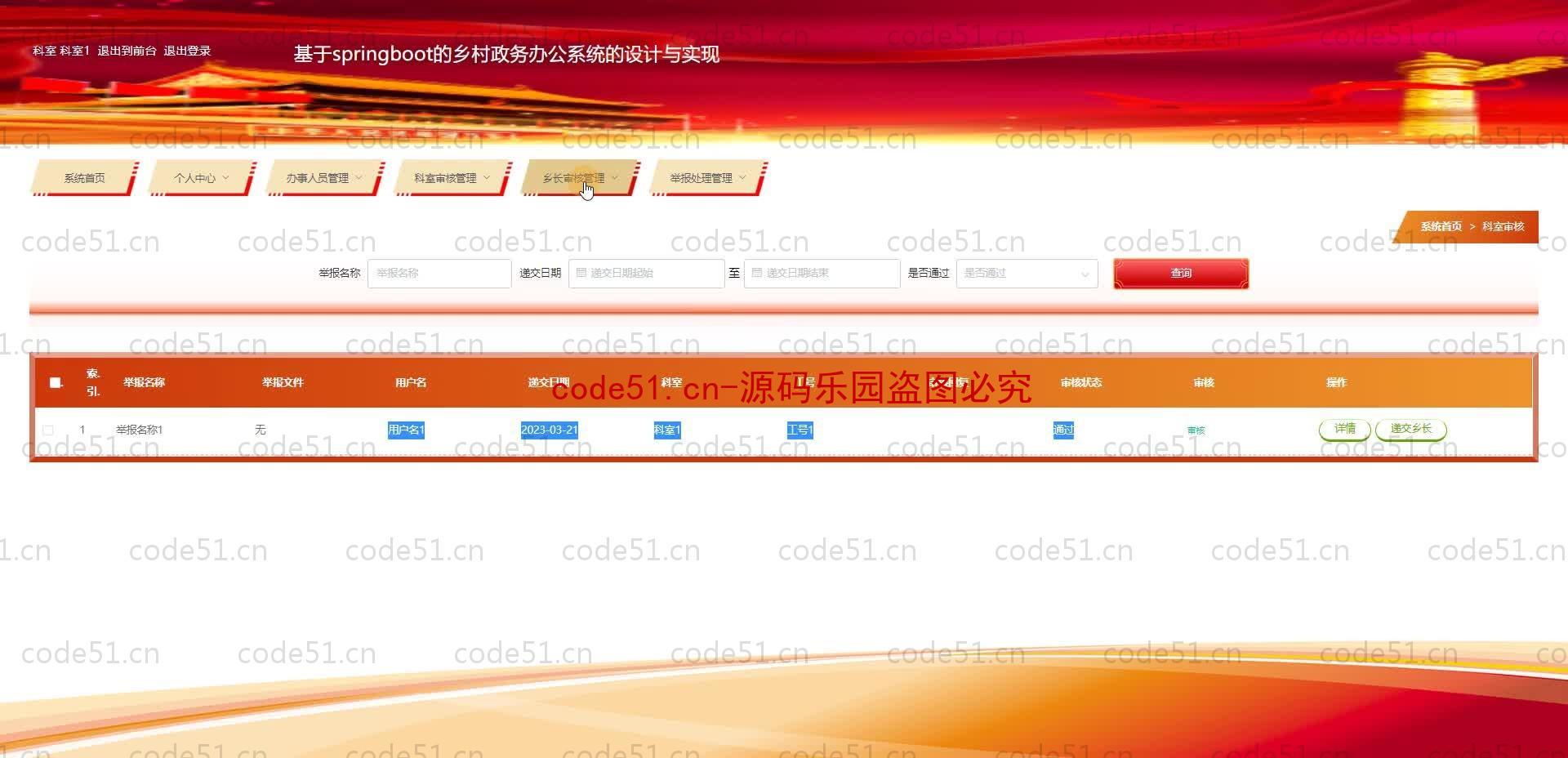Click the calendar icon in 递交日期起始 field
Image resolution: width=1568 pixels, height=758 pixels.
[x=581, y=273]
